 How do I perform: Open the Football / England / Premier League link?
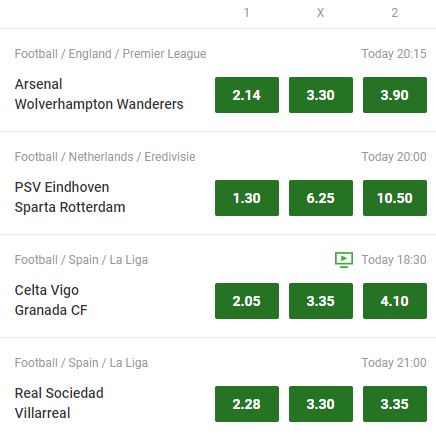tap(110, 54)
